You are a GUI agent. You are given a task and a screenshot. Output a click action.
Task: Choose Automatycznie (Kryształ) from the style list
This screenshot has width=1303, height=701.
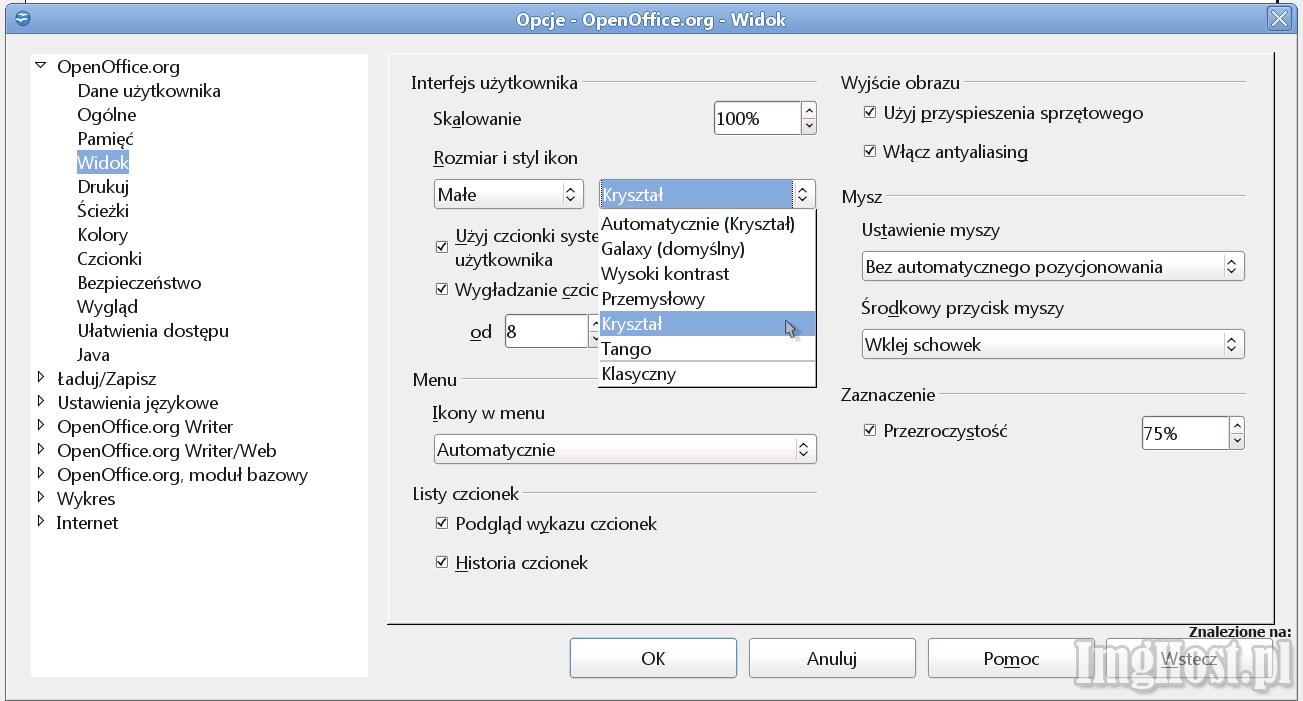(x=707, y=224)
